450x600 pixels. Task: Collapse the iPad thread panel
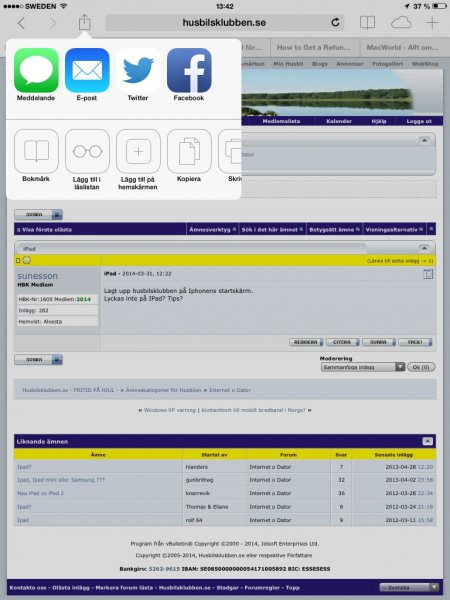click(424, 248)
